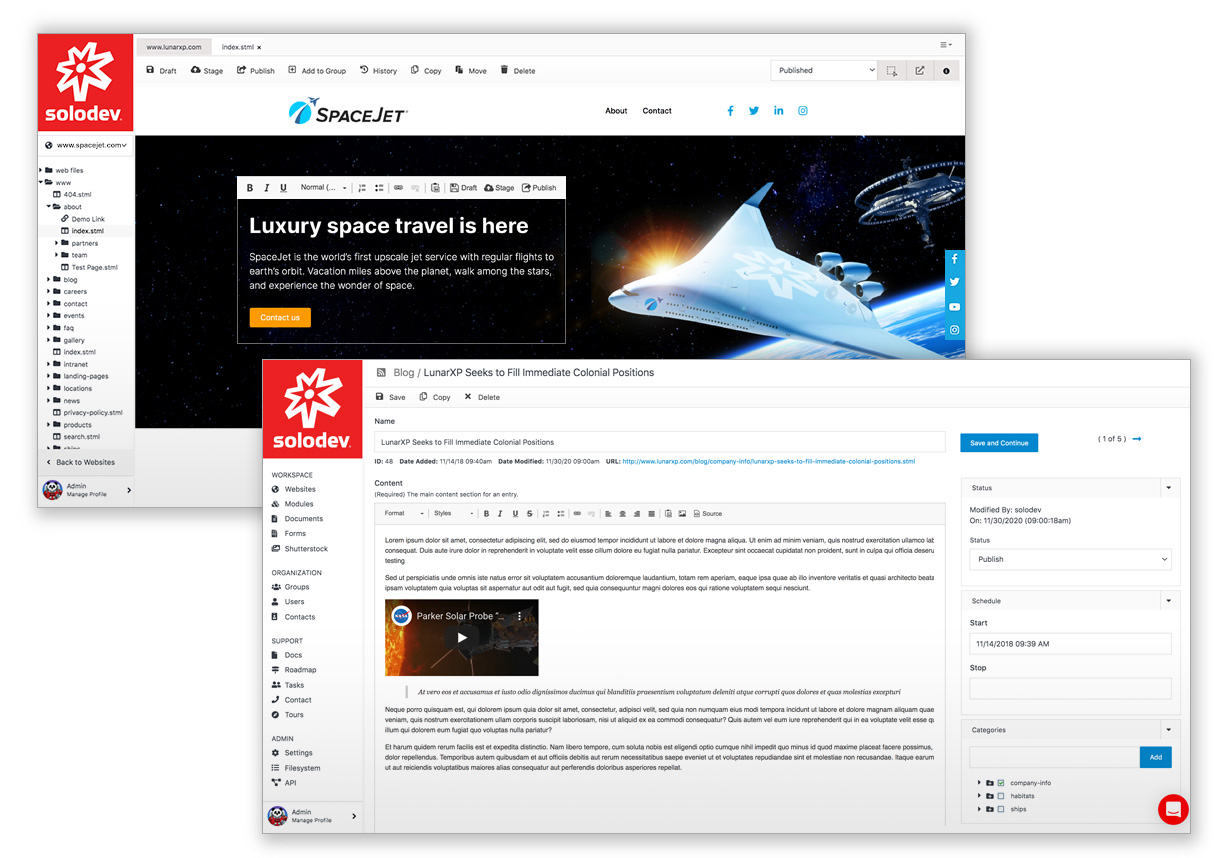Click the Draft save icon in the top toolbar

point(150,70)
